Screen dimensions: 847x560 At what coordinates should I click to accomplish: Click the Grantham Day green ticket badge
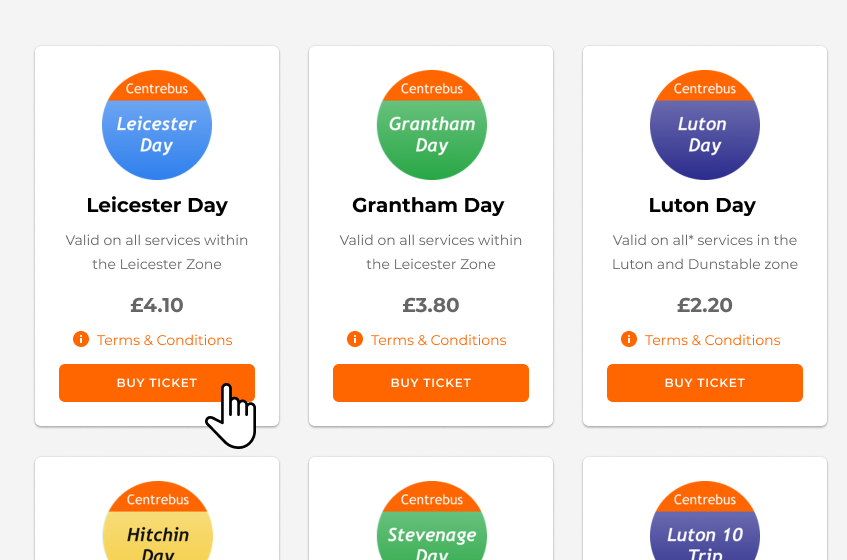click(x=431, y=125)
